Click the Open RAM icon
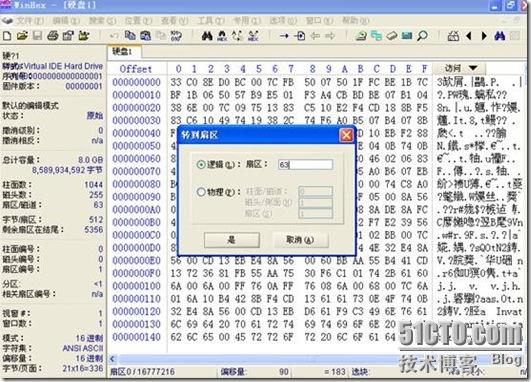 (x=407, y=36)
